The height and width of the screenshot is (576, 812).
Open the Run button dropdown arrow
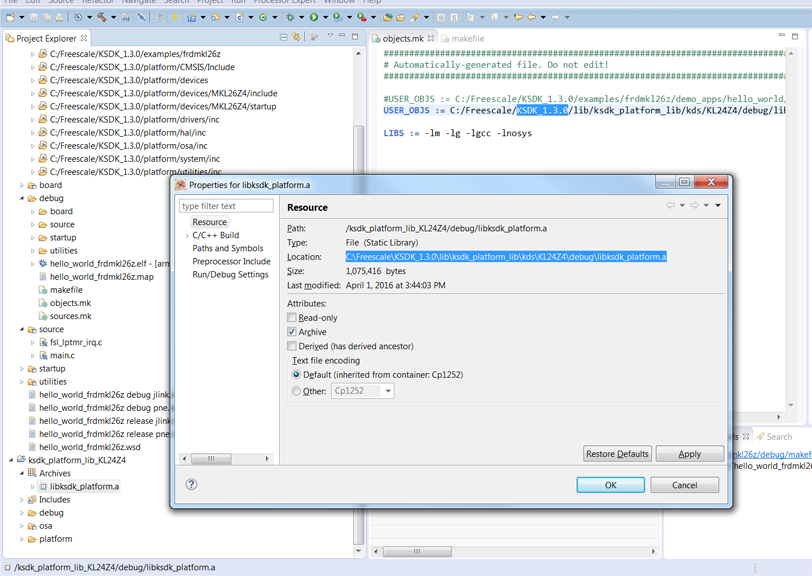(325, 17)
